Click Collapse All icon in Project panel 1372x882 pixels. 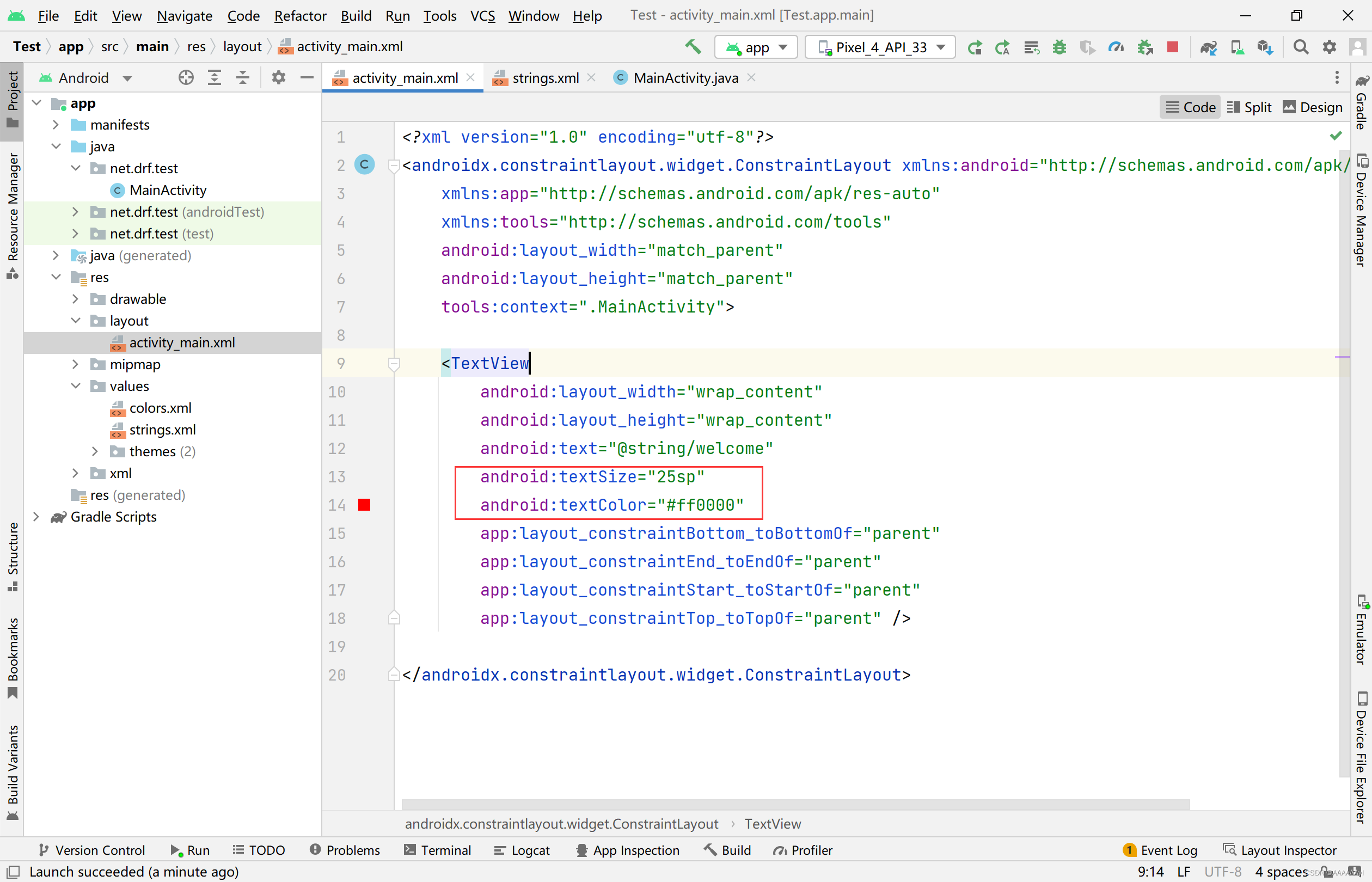coord(243,77)
